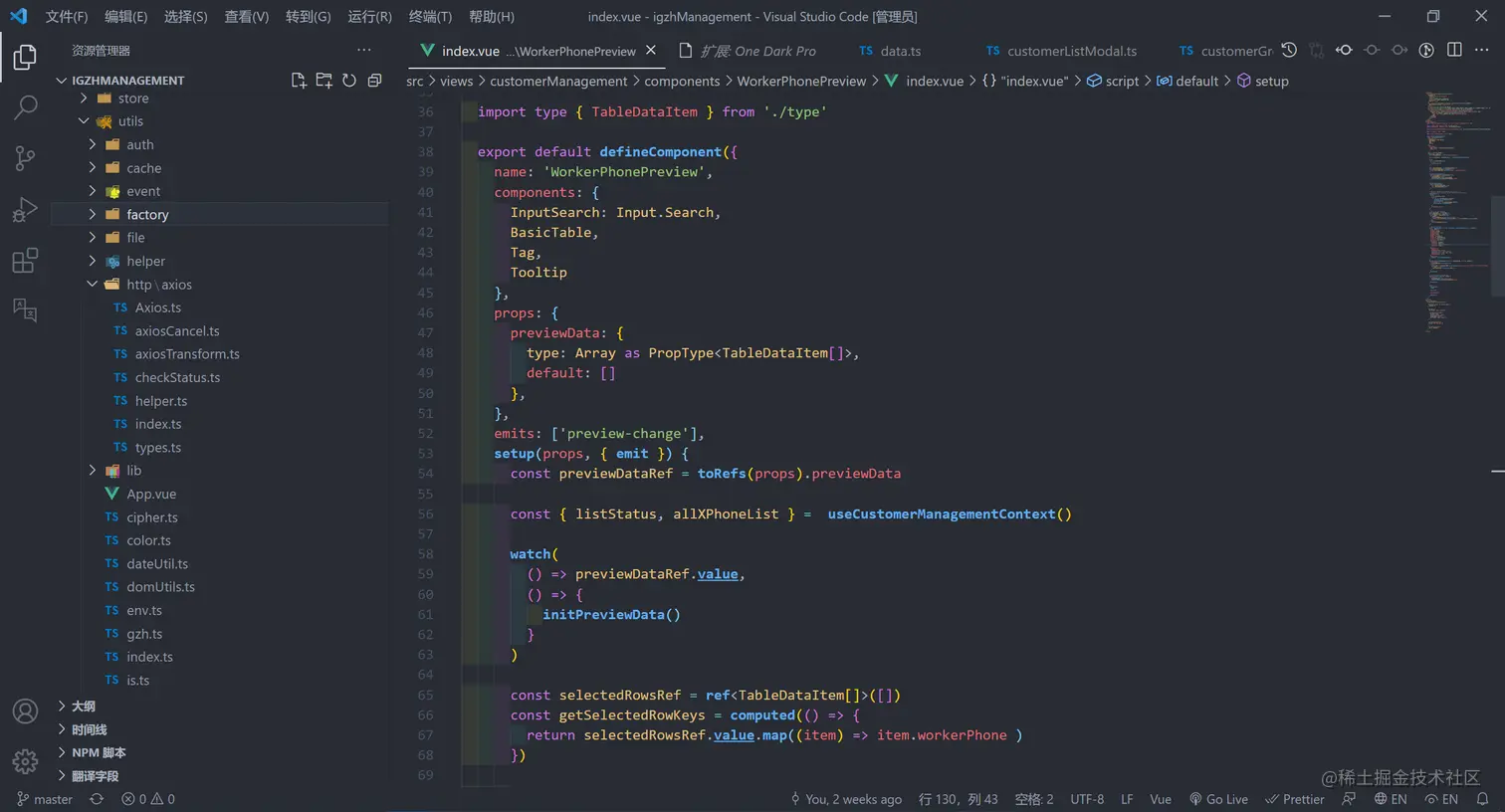Screen dimensions: 1505x812
Task: Click the feedback icon in status bar
Action: click(x=1349, y=799)
